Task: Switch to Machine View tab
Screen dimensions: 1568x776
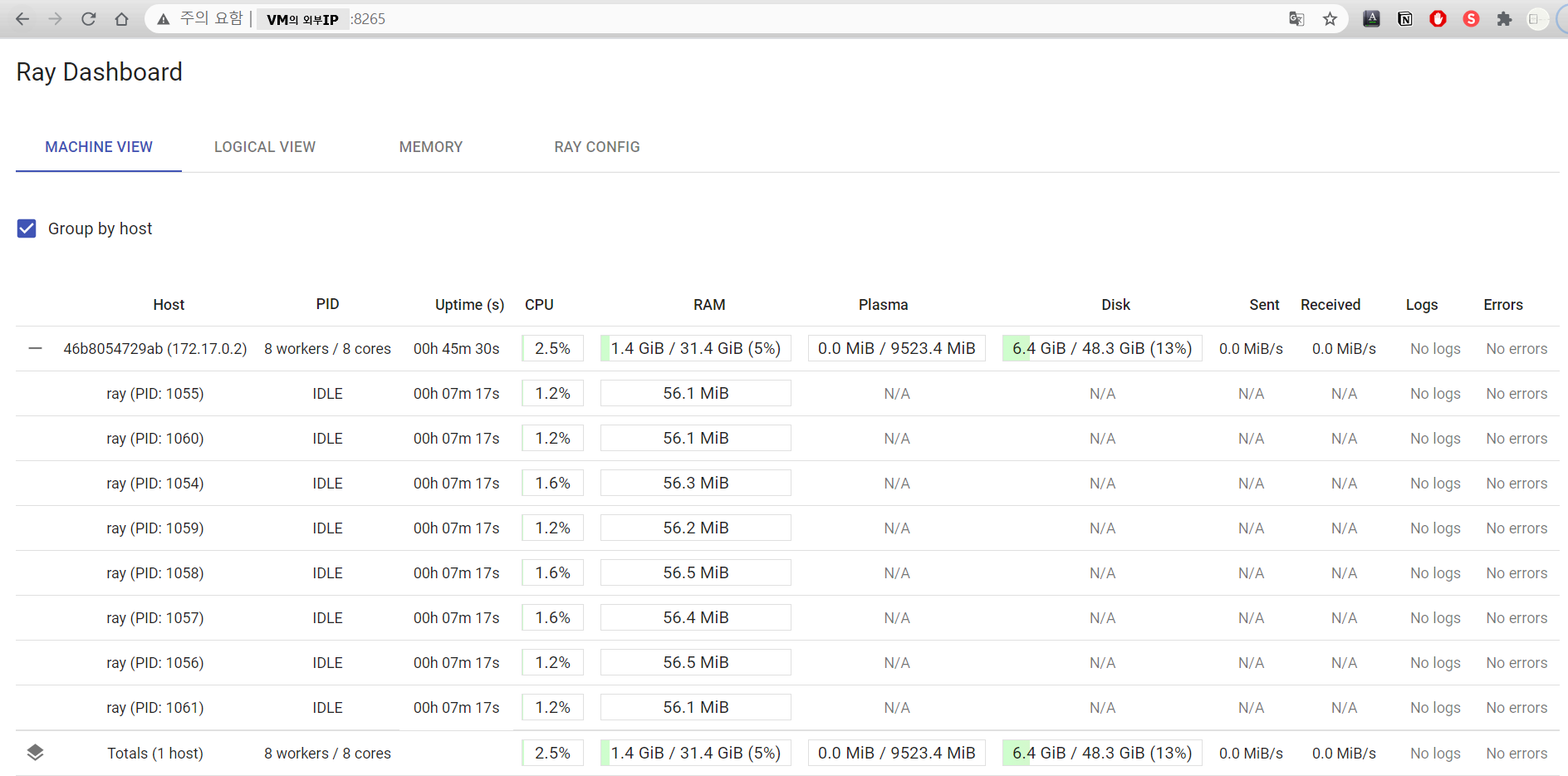Action: point(99,147)
